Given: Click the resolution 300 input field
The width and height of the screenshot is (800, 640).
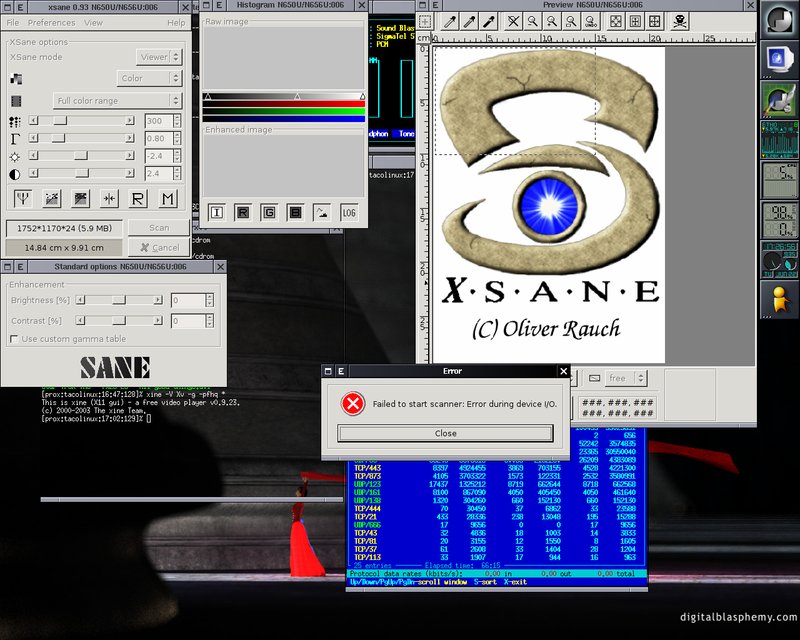Looking at the screenshot, I should click(x=159, y=121).
